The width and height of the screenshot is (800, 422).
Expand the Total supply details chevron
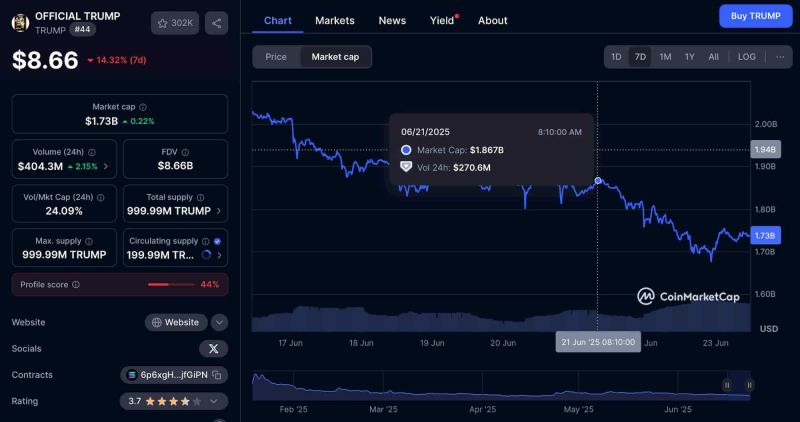coord(219,211)
